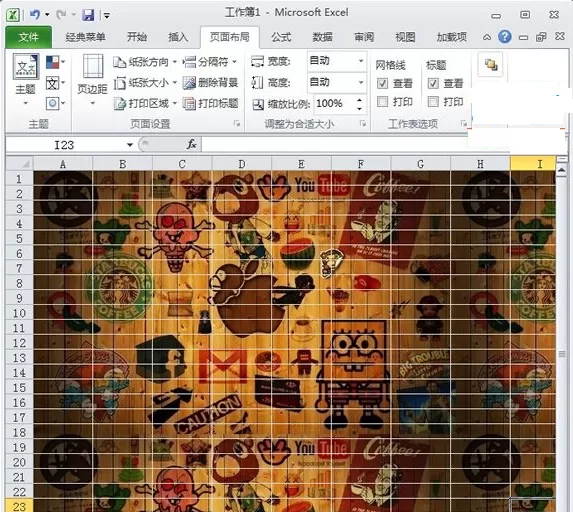
Task: Open theme effects dropdown
Action: 56,103
